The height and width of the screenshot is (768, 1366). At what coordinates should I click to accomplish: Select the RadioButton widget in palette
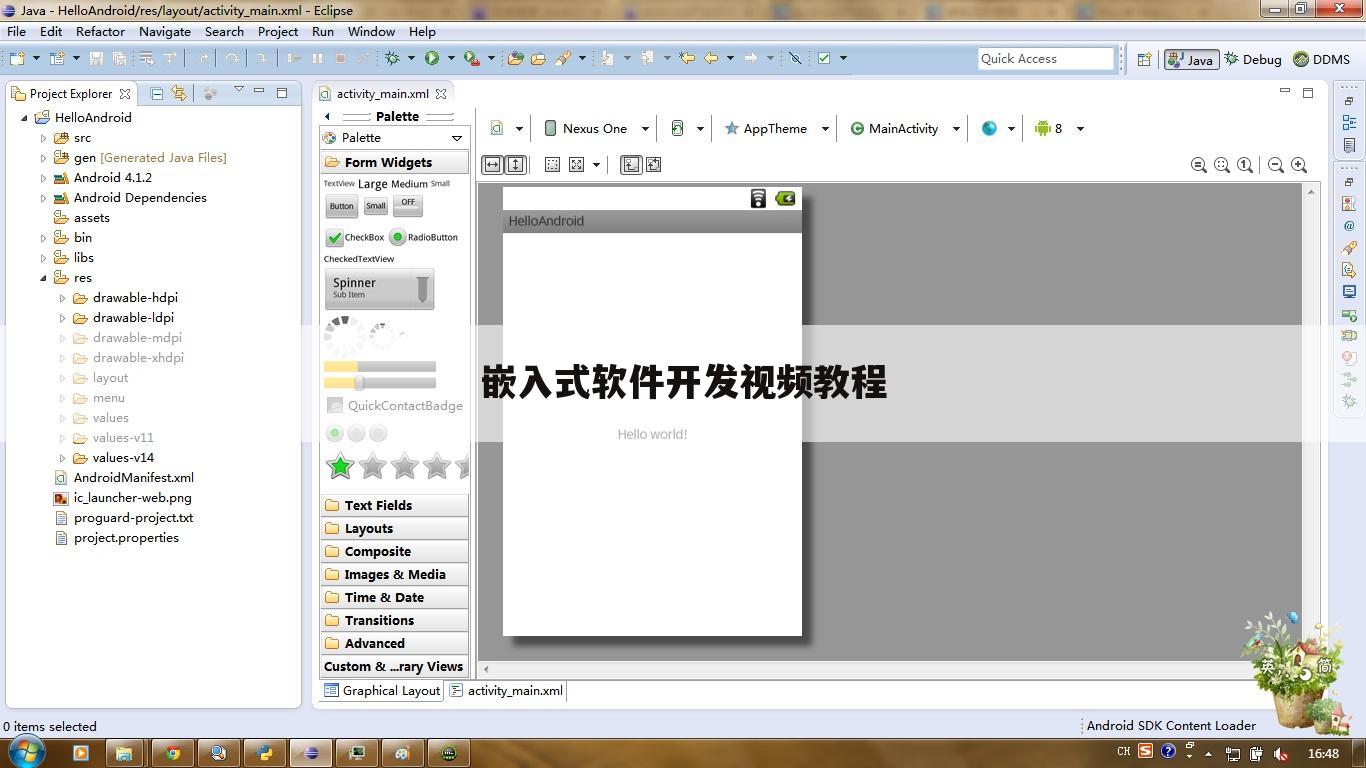(424, 238)
